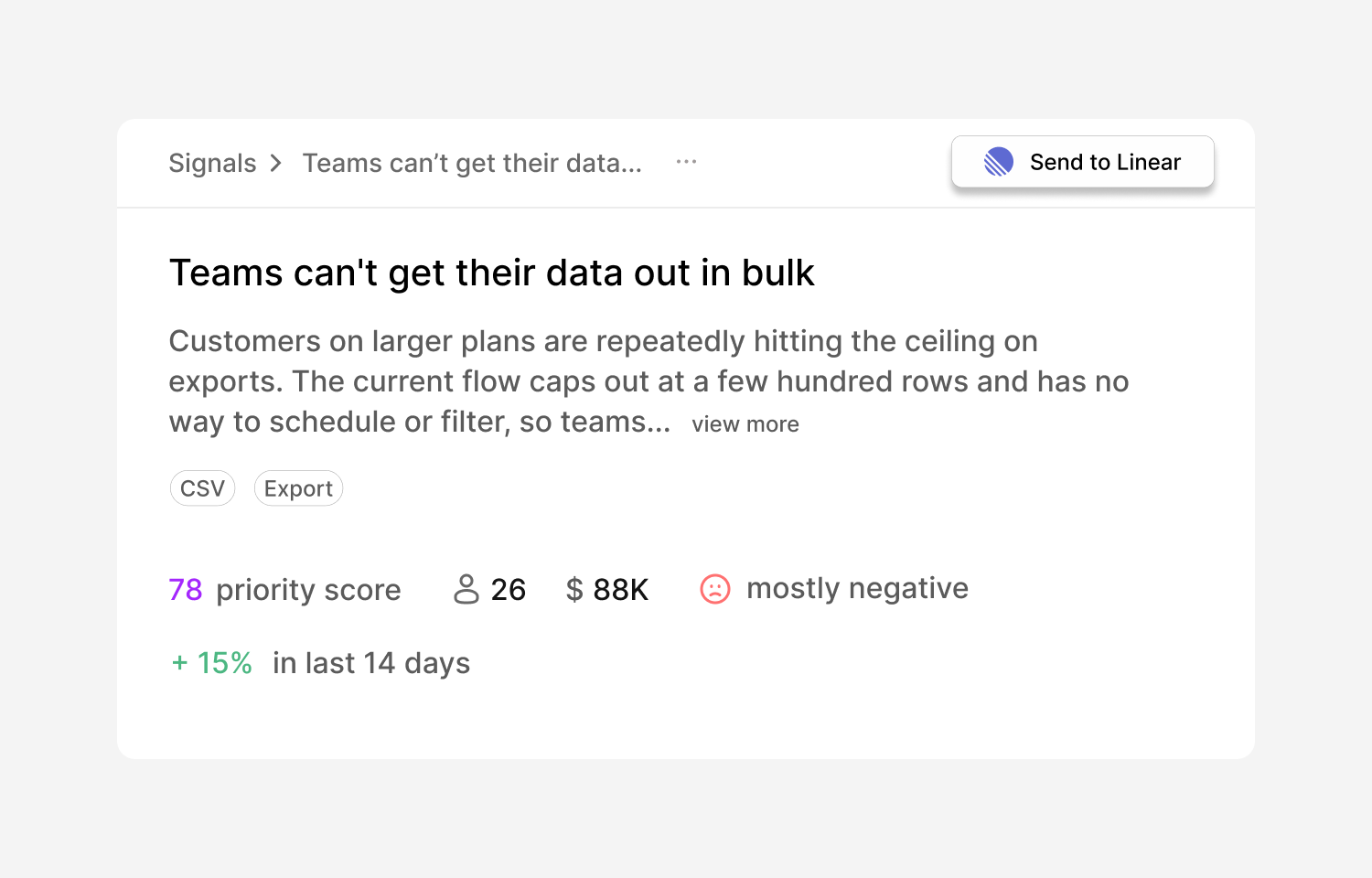Screen dimensions: 1372x878
Task: Click the priority score label
Action: 308,591
